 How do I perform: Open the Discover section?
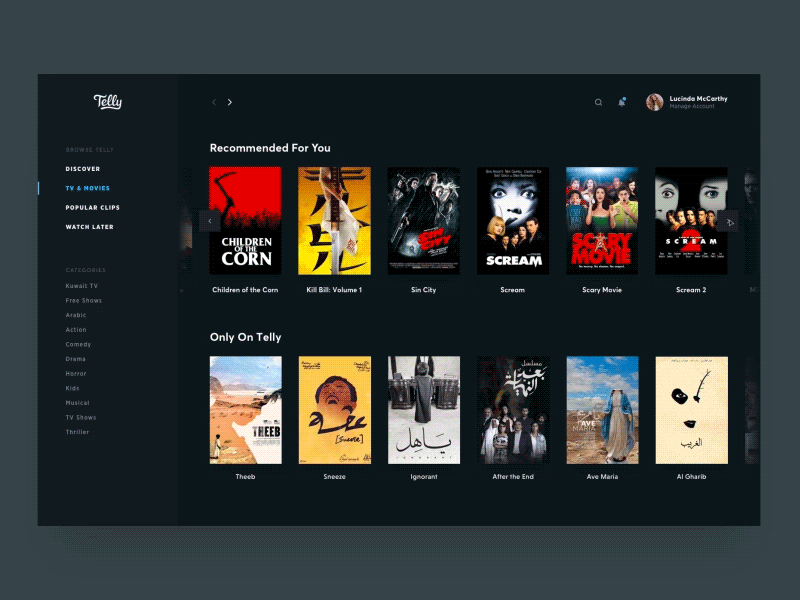click(x=81, y=168)
